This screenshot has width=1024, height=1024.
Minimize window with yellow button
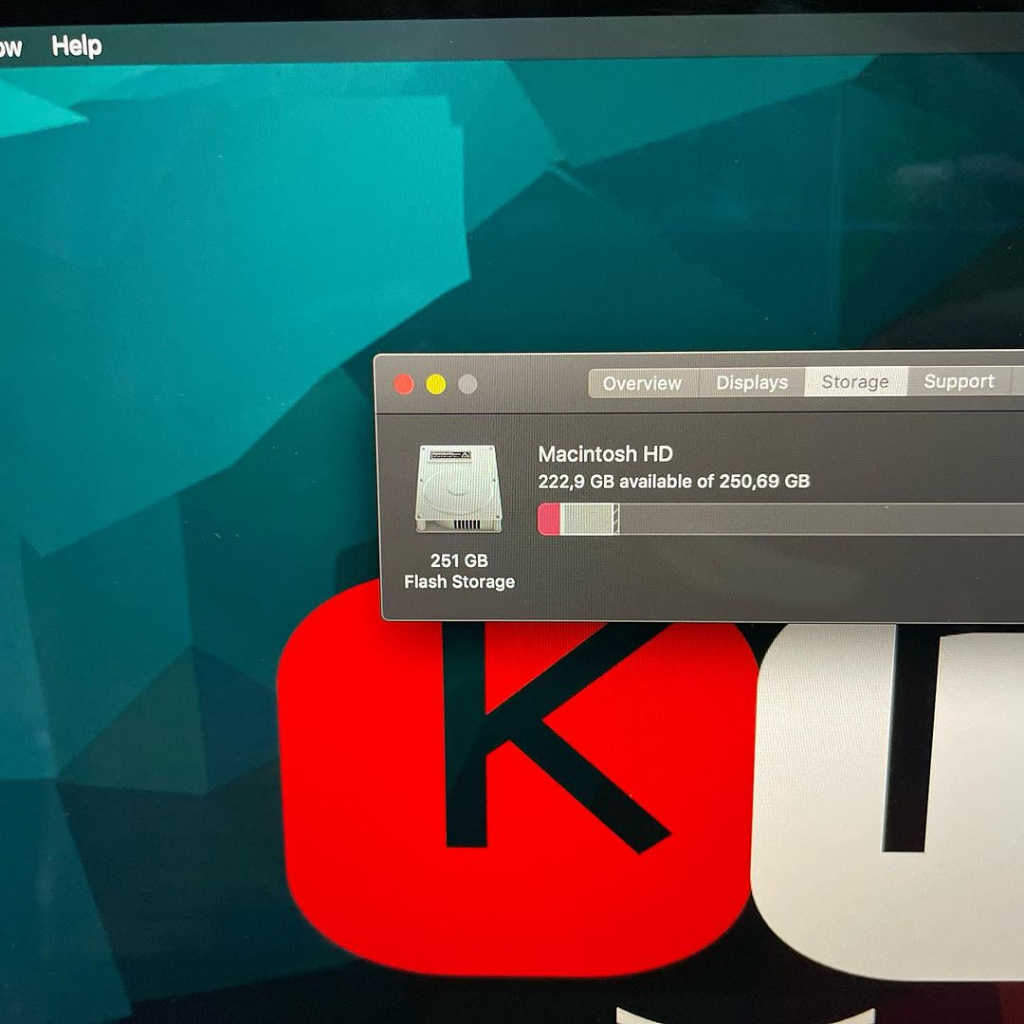point(436,384)
